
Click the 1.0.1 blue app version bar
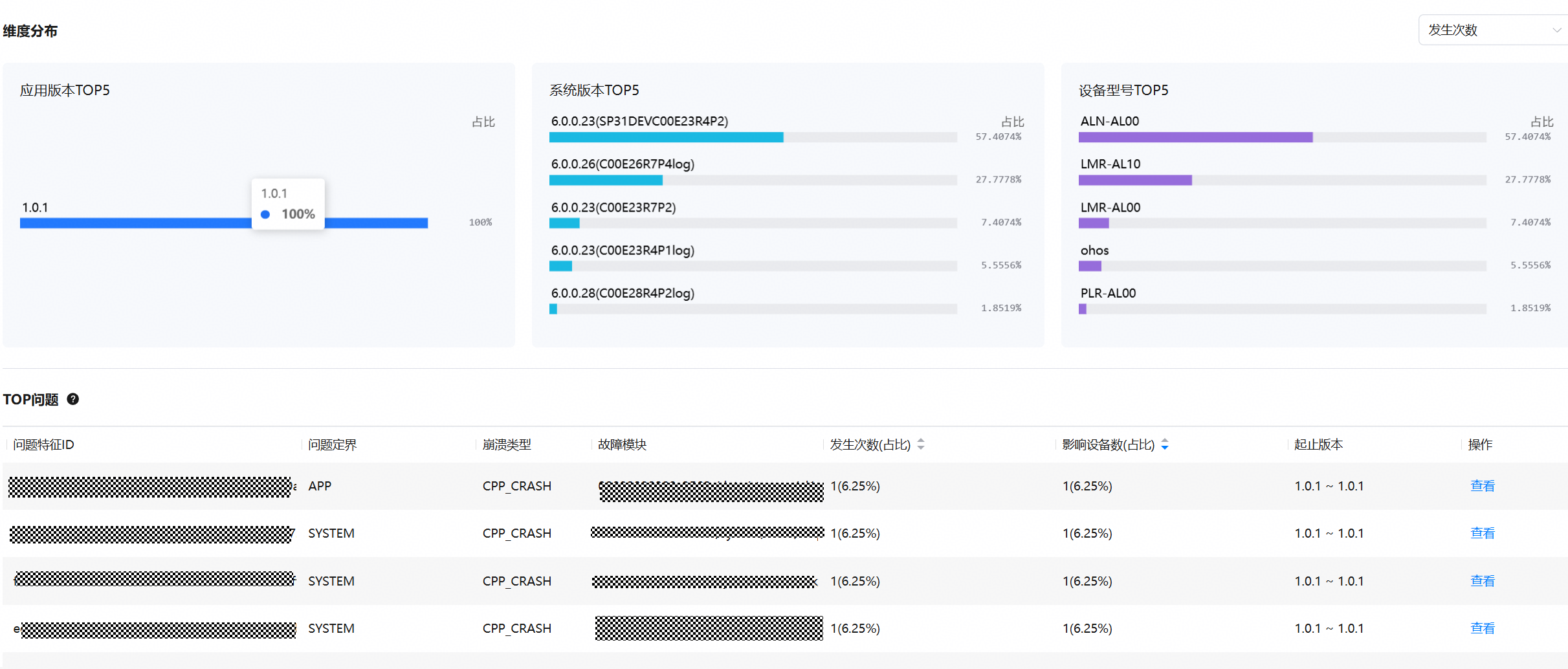point(224,223)
